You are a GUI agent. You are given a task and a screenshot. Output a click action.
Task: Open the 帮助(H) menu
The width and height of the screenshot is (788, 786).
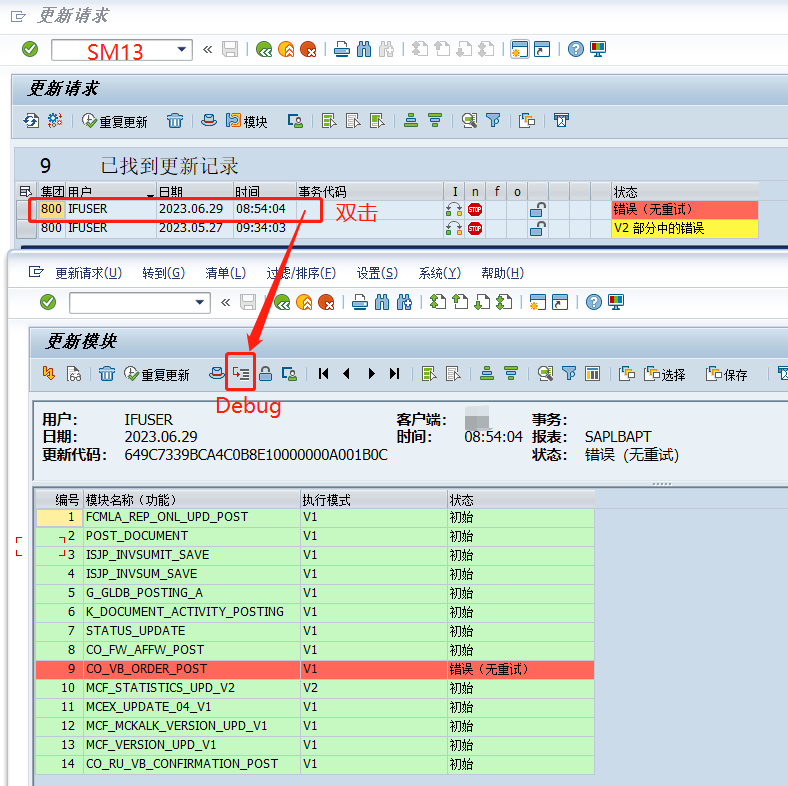pos(502,273)
